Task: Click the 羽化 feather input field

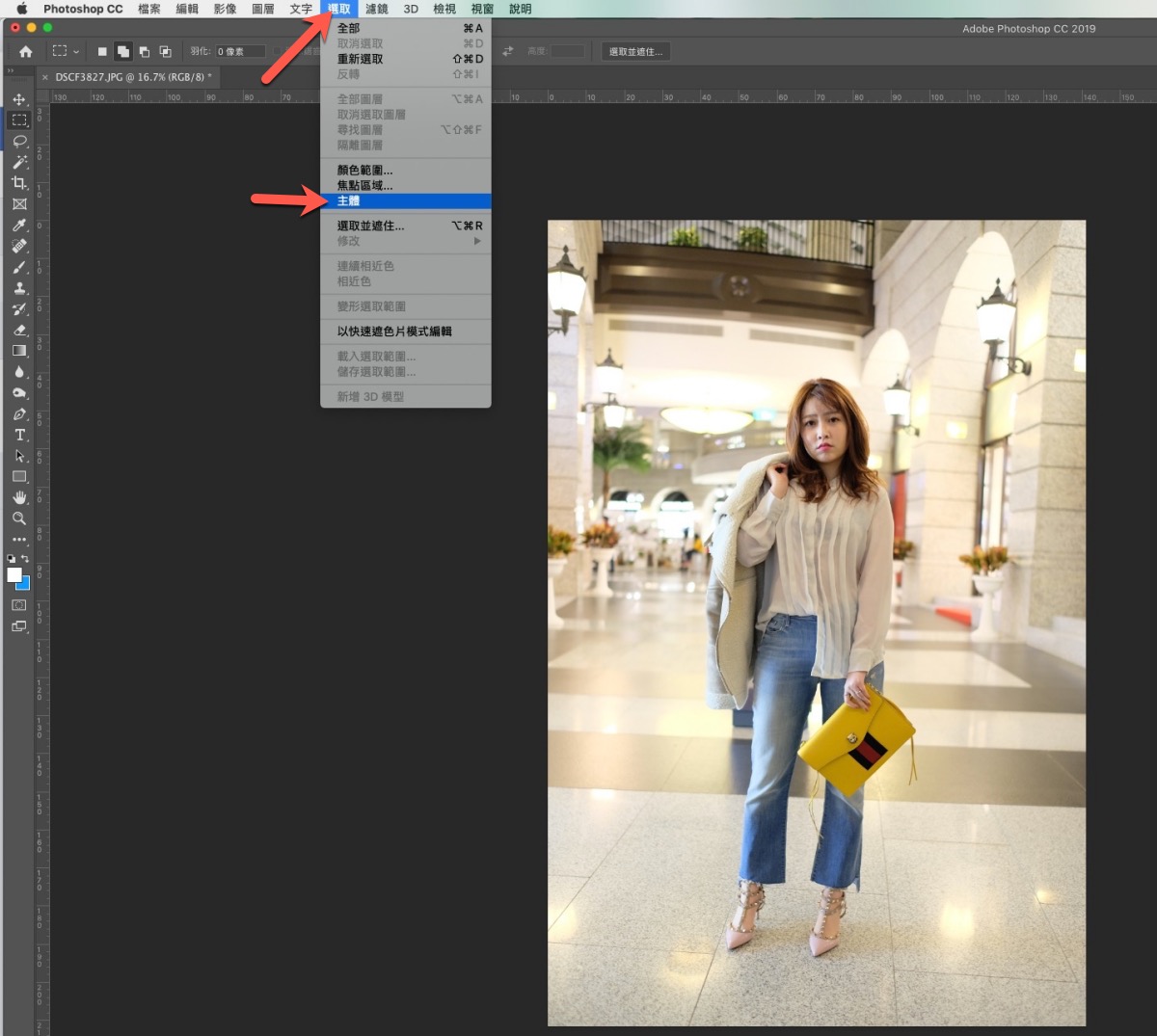Action: pyautogui.click(x=239, y=52)
